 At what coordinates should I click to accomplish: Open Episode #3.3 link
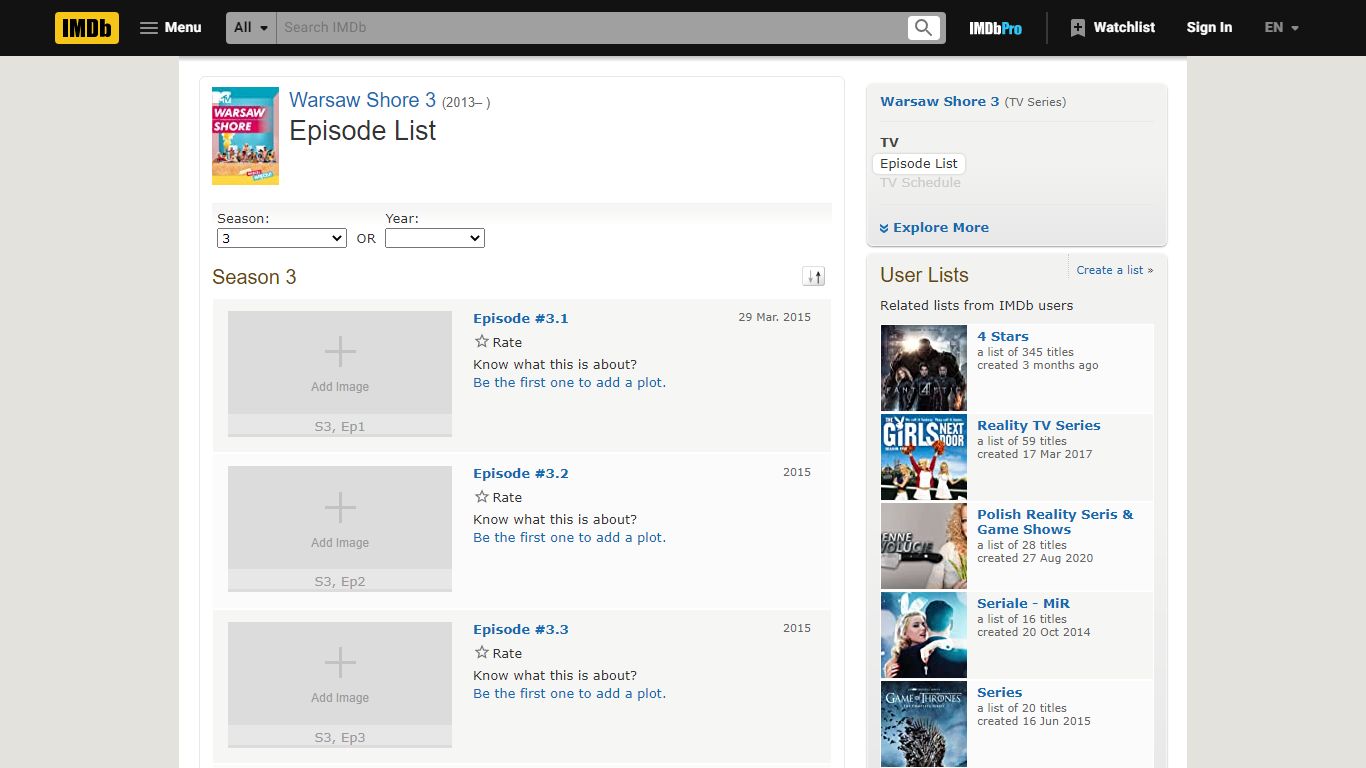tap(521, 629)
